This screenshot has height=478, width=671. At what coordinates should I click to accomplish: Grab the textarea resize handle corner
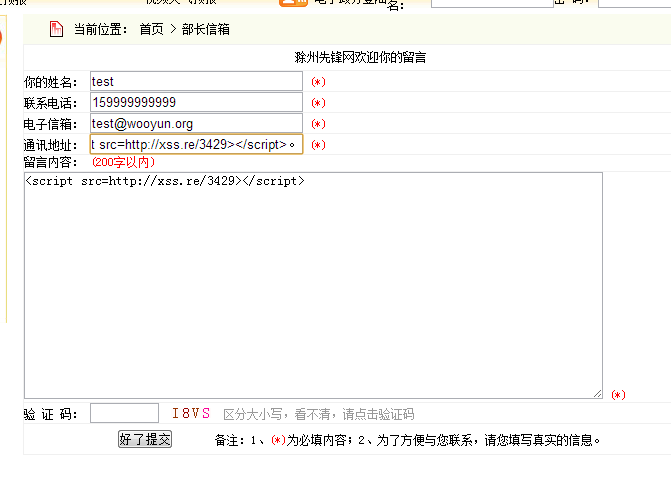(x=597, y=394)
